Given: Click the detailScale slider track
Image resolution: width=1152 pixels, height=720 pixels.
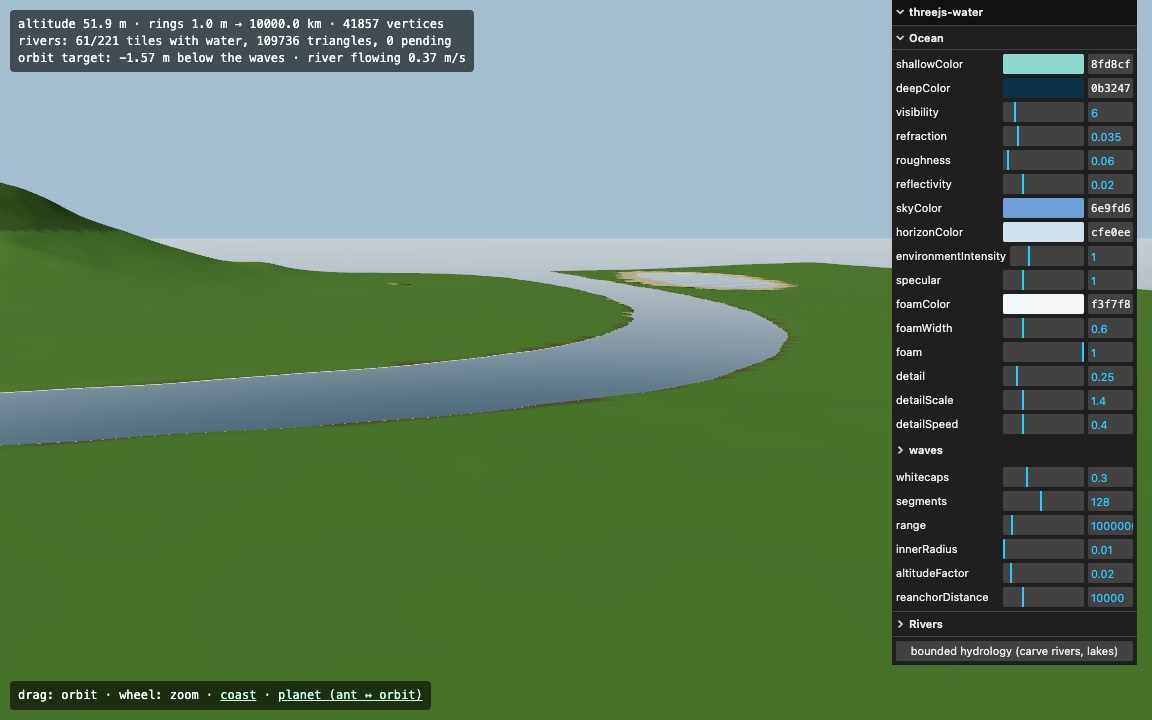Looking at the screenshot, I should tap(1043, 400).
